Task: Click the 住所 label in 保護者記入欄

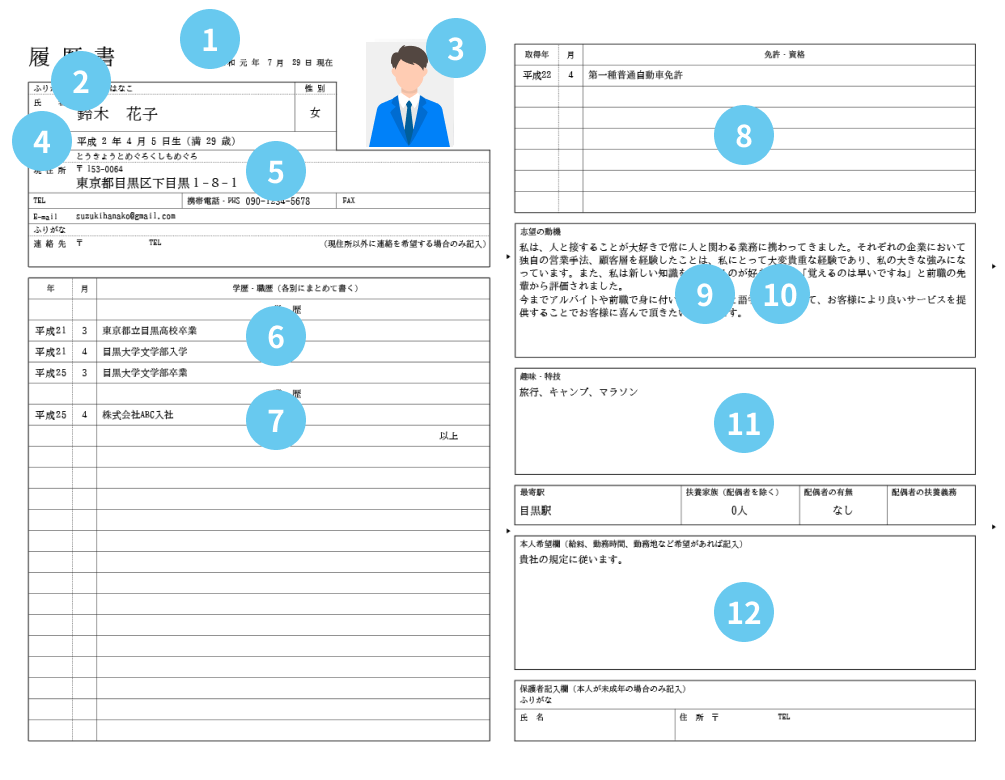Action: point(692,718)
